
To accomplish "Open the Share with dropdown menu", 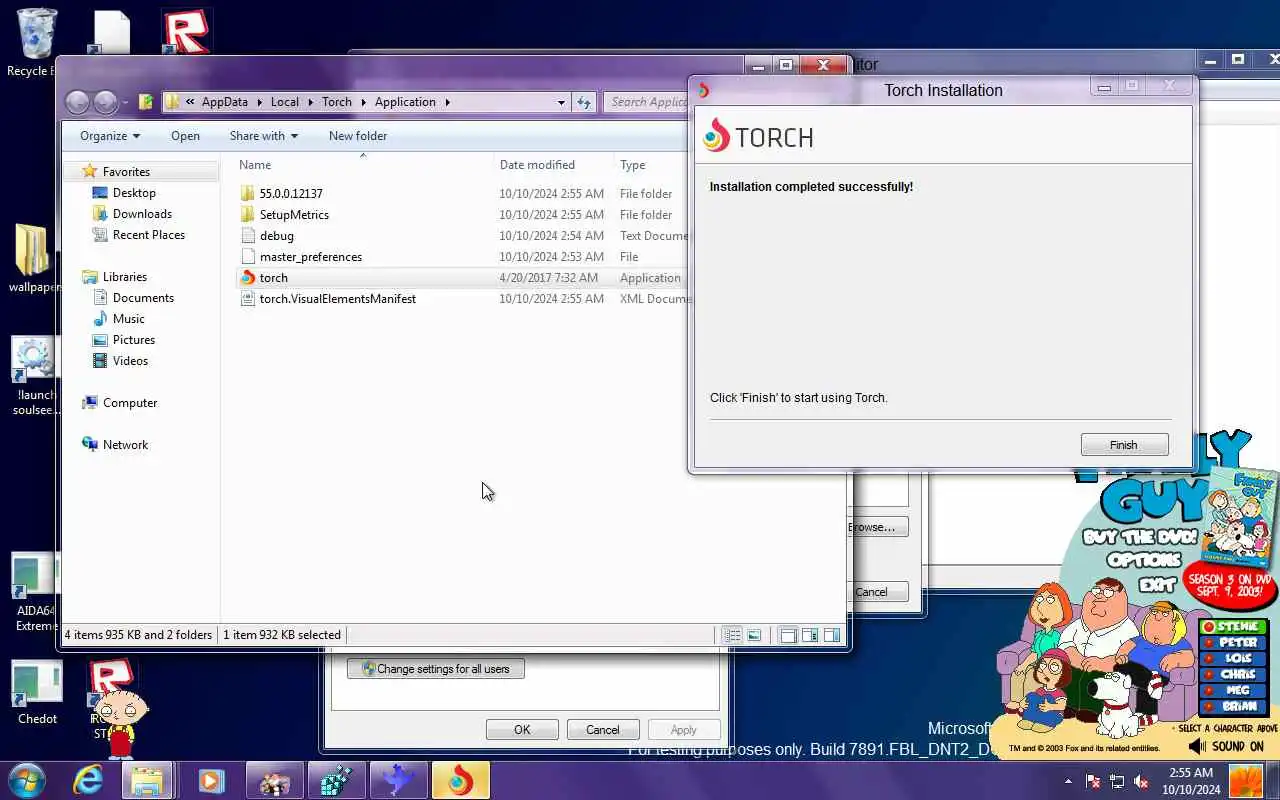I will coord(264,136).
